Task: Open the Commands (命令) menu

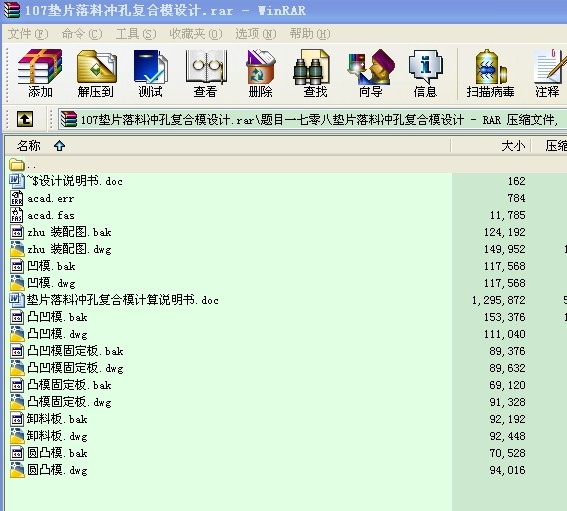Action: 82,34
